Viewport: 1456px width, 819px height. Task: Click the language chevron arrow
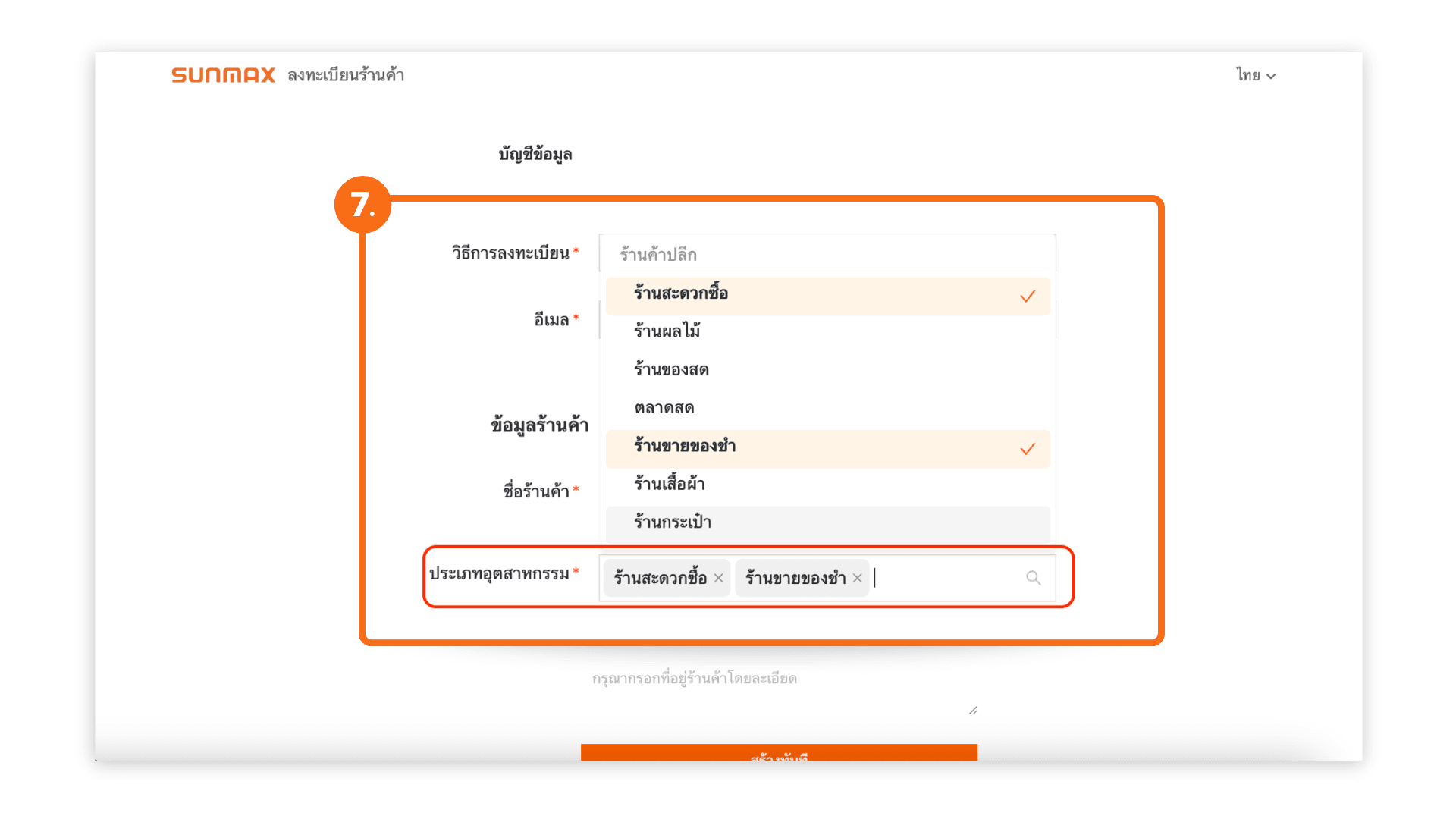pos(1272,76)
